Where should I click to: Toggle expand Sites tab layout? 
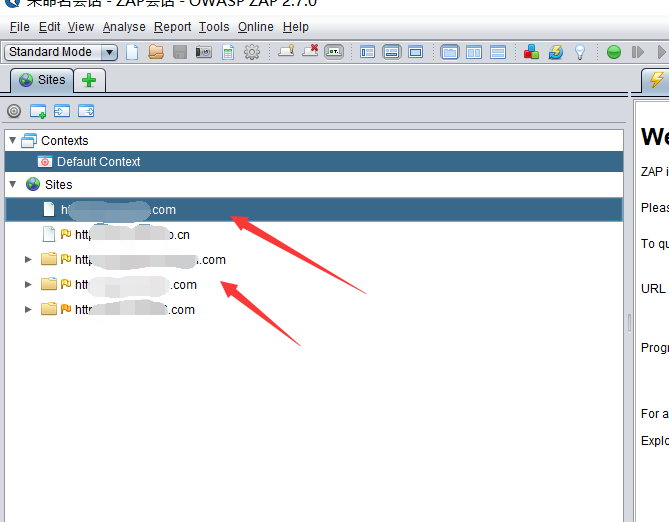point(367,52)
